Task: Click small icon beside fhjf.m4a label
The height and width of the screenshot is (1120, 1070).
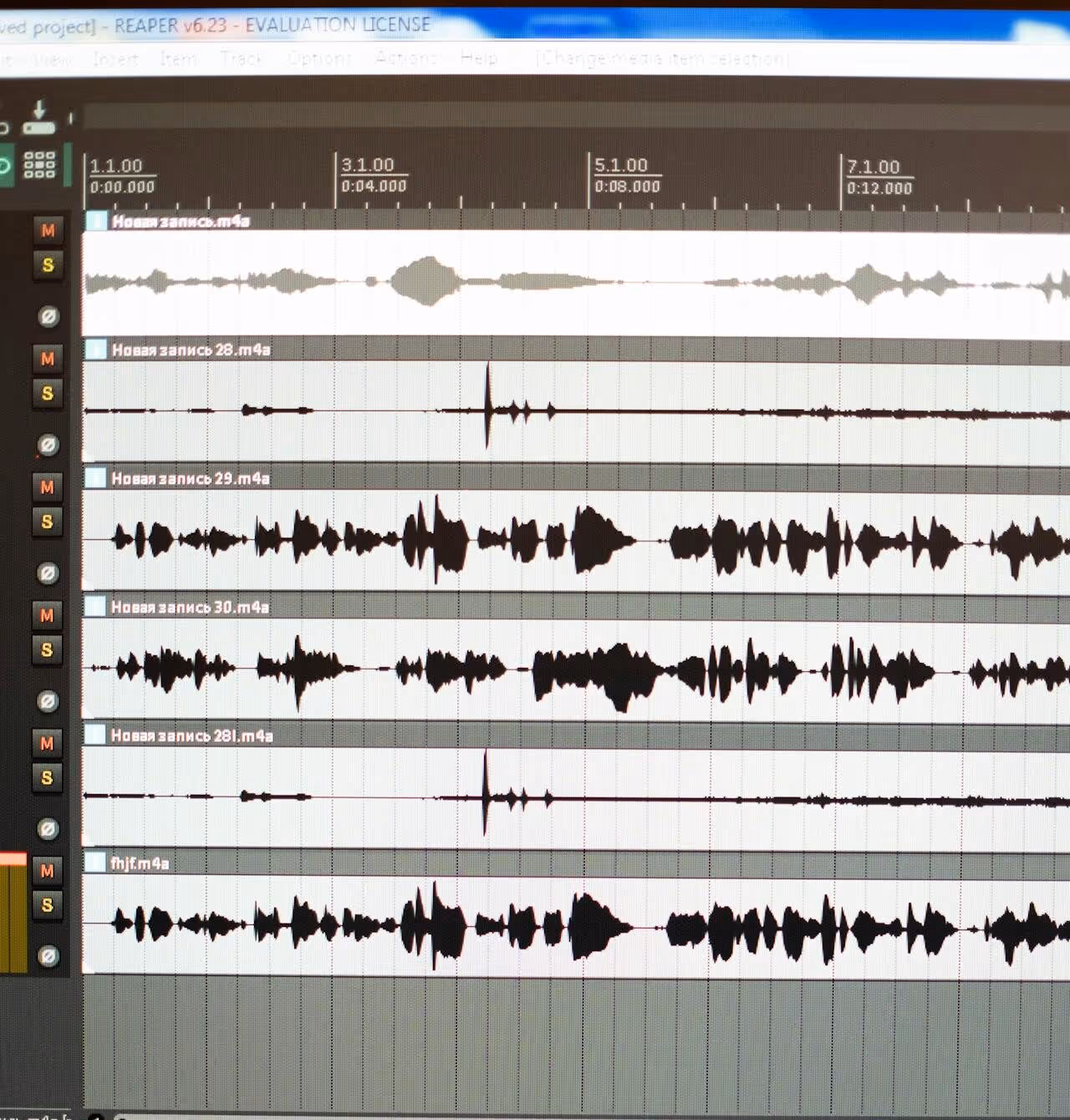Action: click(x=96, y=863)
